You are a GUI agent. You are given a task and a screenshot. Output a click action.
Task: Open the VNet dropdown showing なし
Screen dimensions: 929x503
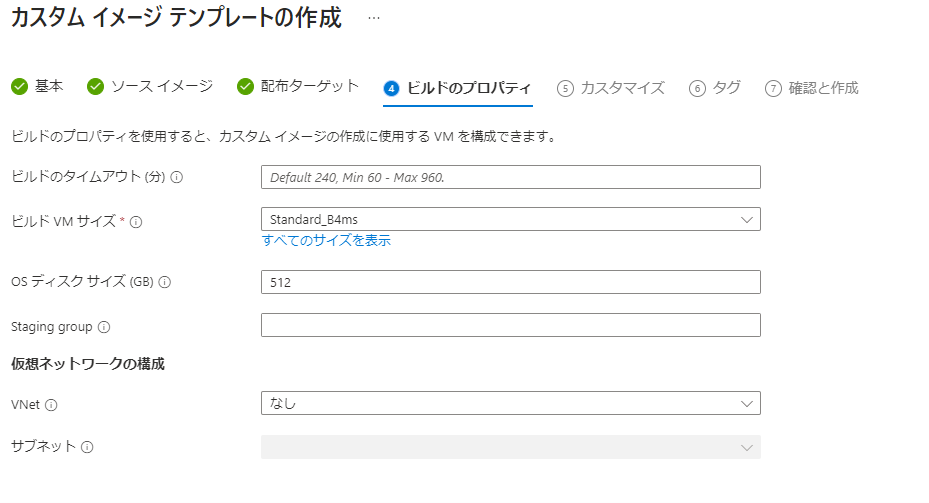[510, 403]
